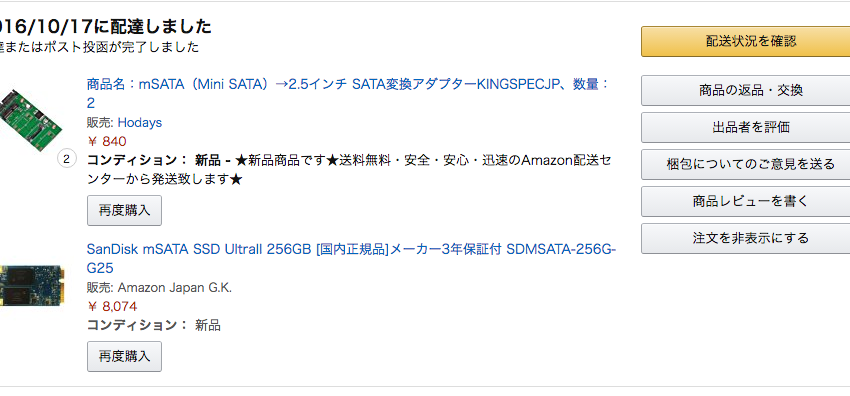Click the Amazon Japan G.K. seller text
This screenshot has width=850, height=396.
(175, 288)
